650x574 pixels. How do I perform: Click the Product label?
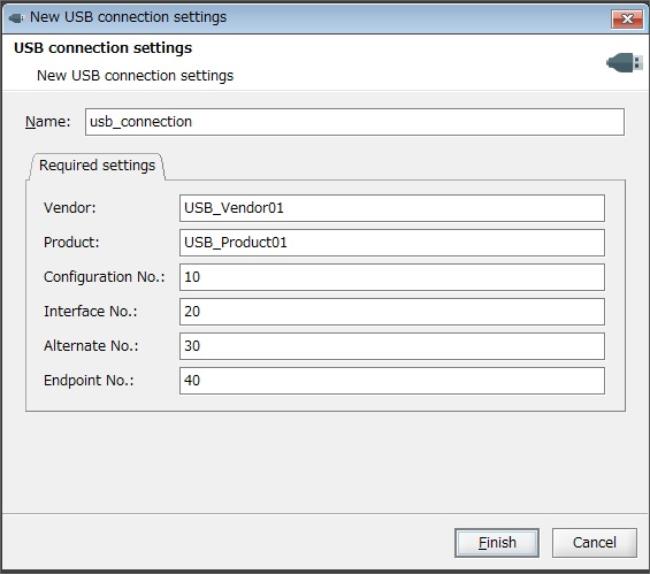point(71,242)
